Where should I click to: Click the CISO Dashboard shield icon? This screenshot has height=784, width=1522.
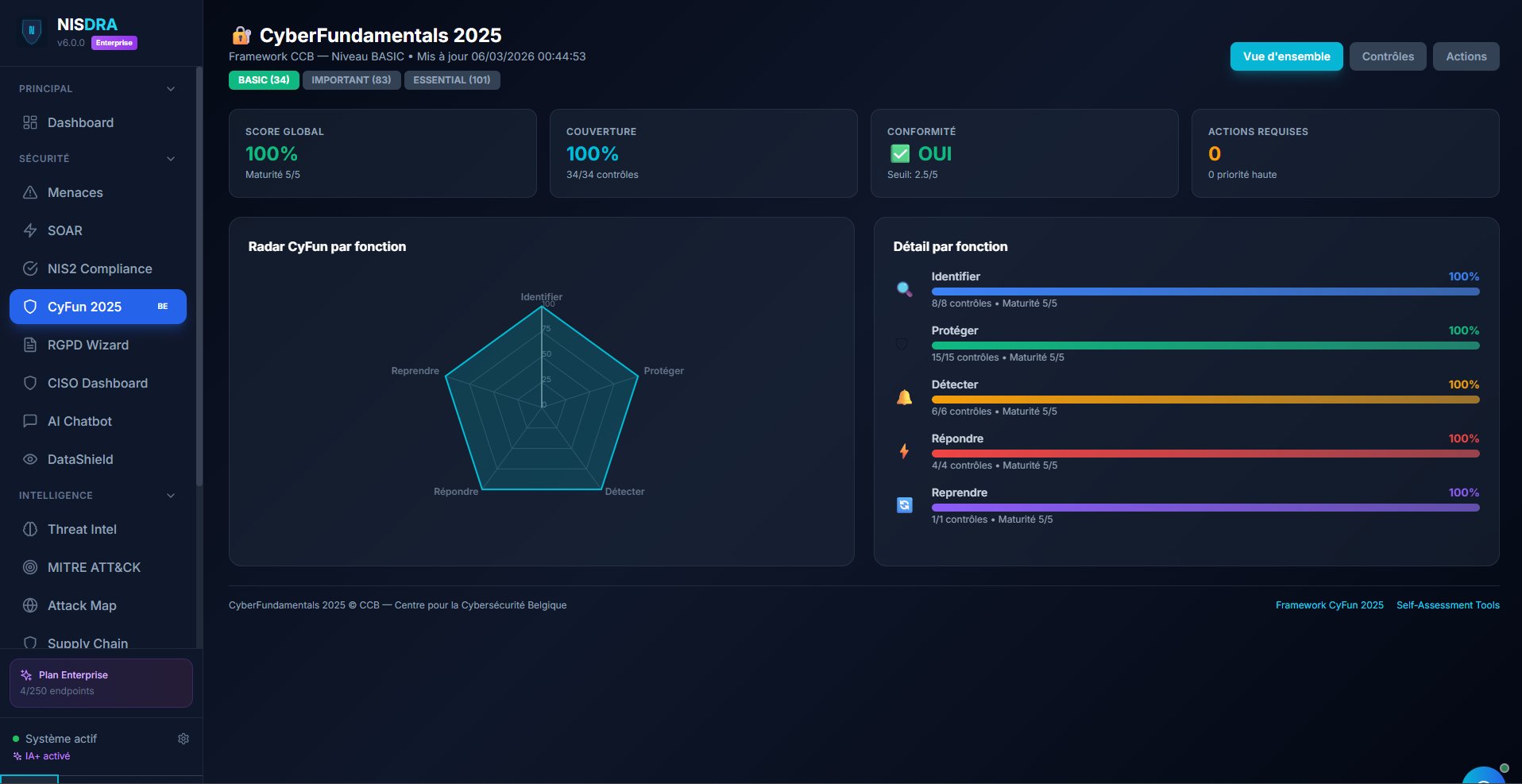click(30, 383)
